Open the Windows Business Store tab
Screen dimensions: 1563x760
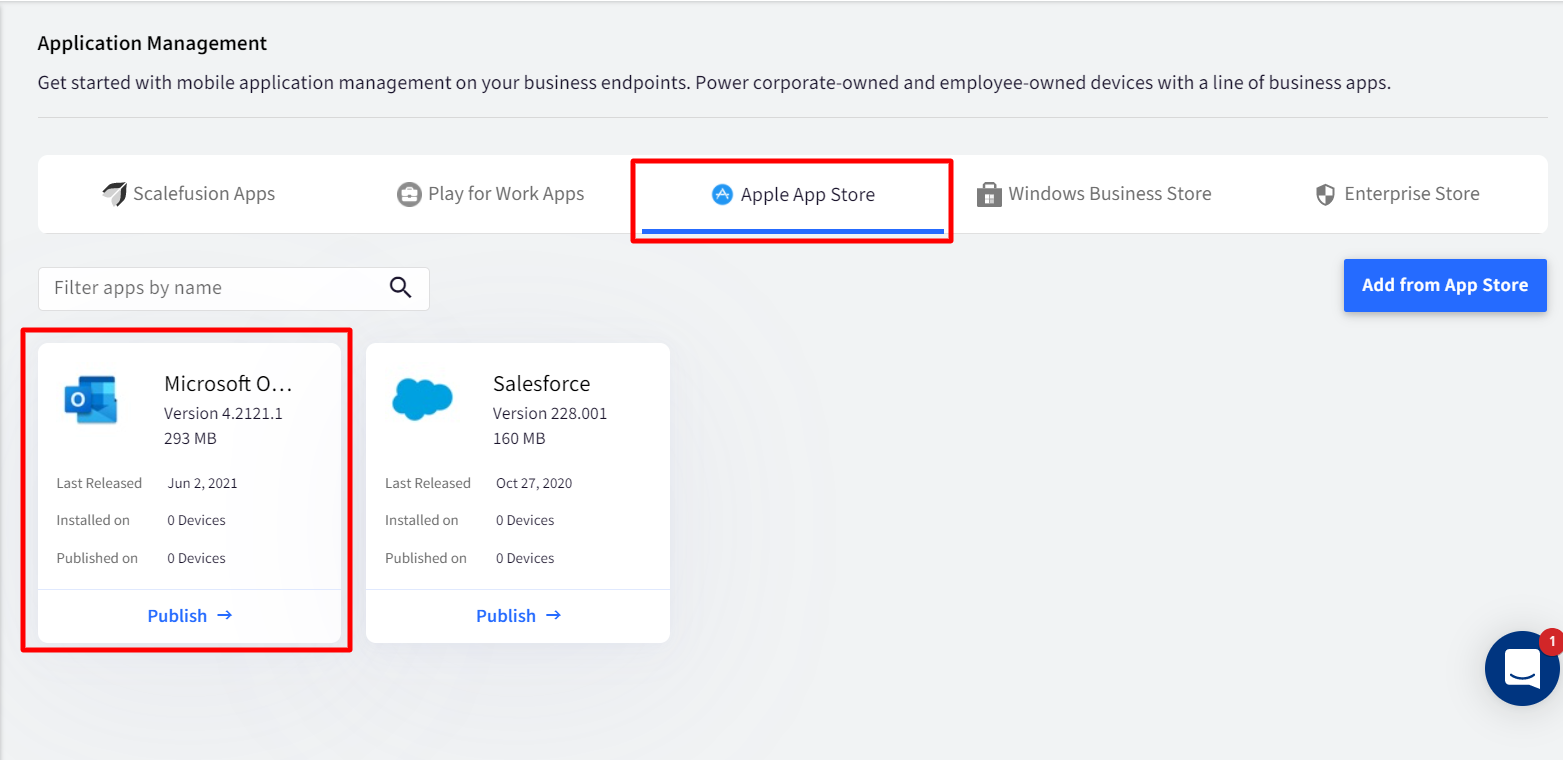(x=1094, y=194)
